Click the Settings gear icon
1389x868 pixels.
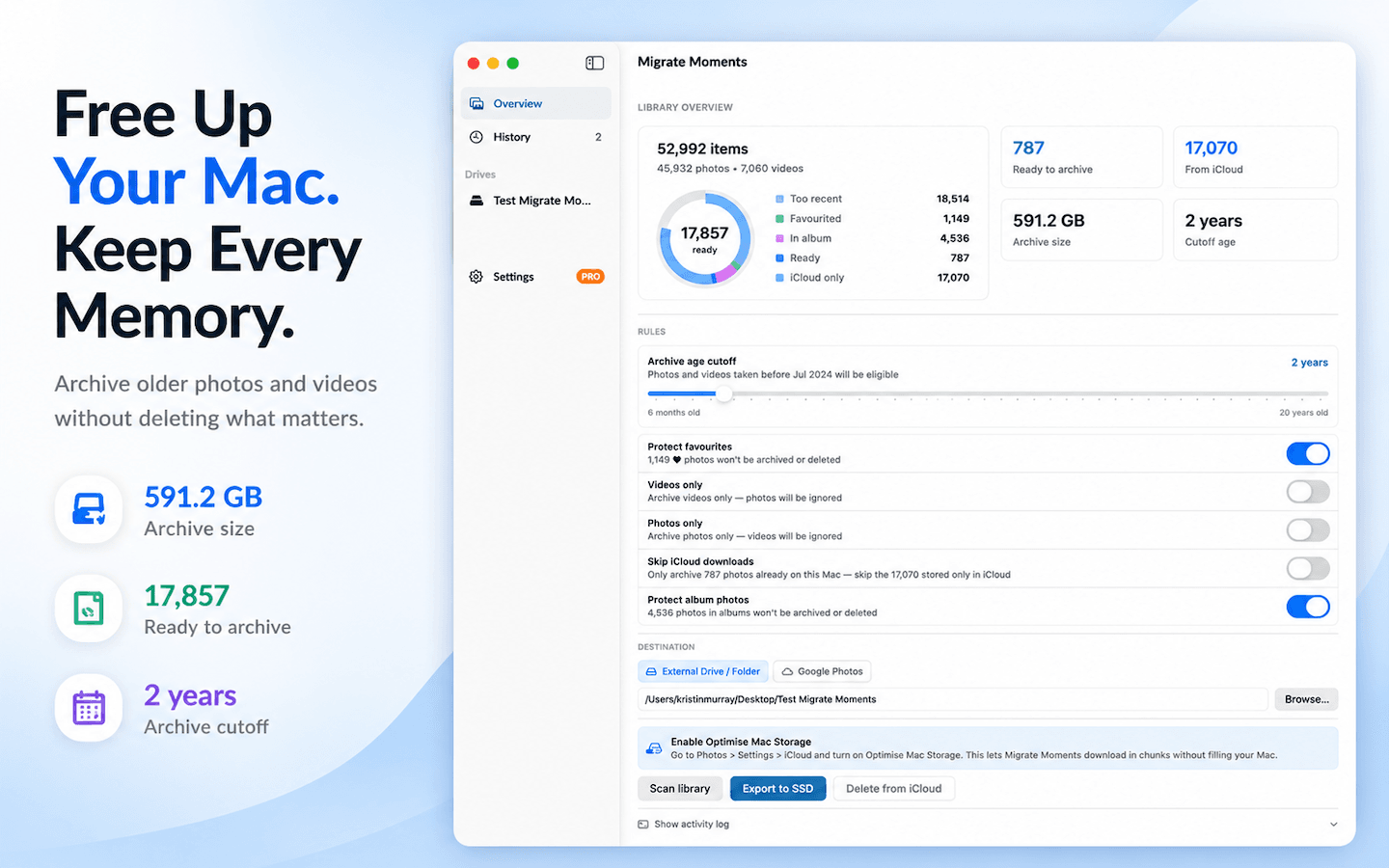coord(477,277)
